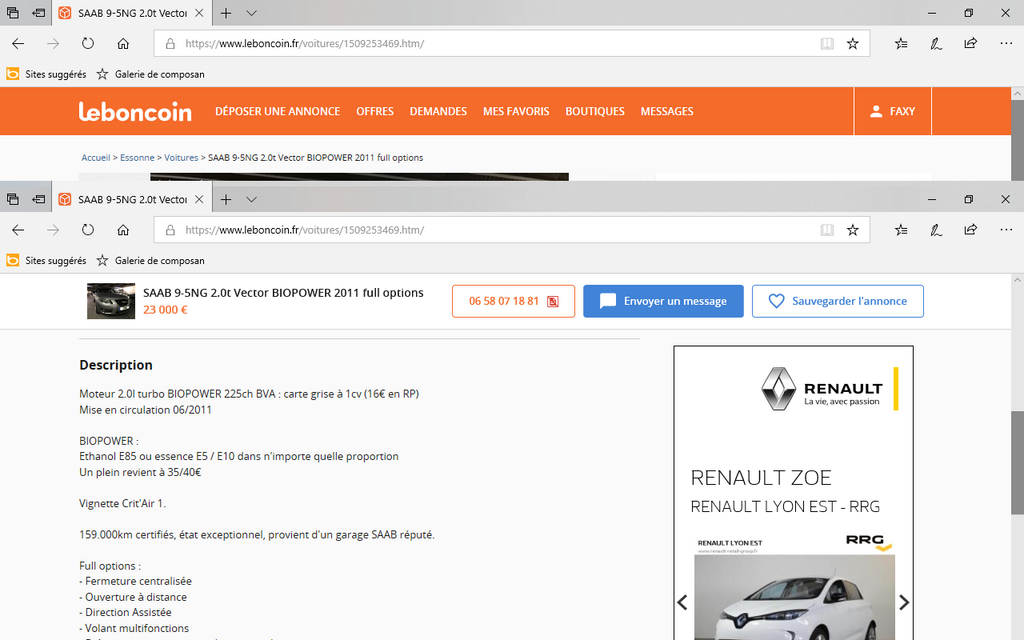Click Forward arrow in upper browser window
Screen dimensions: 1024x640
(53, 44)
